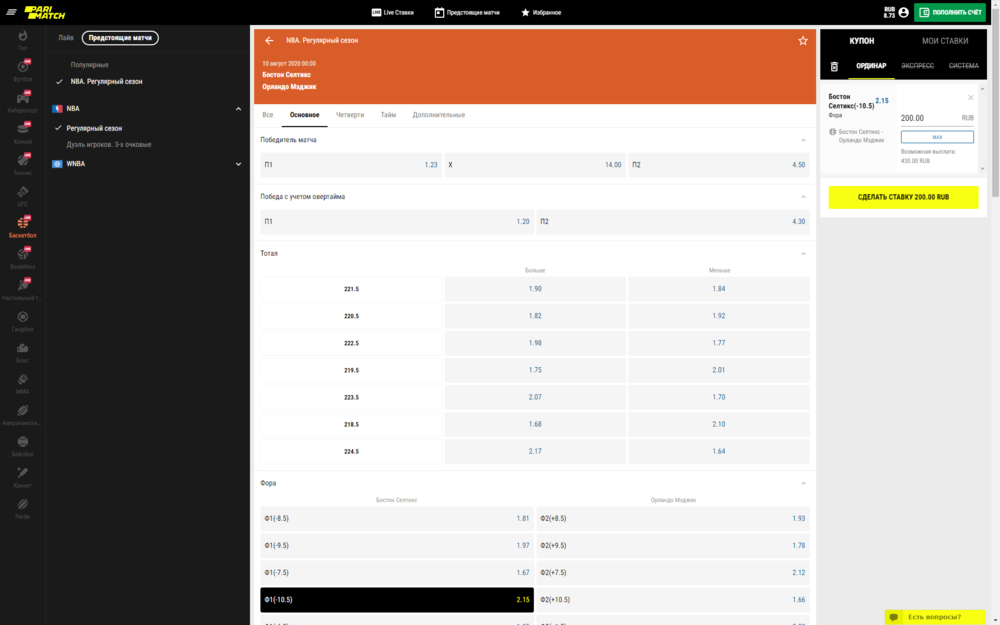Collapse the Победитель матча market

click(x=804, y=140)
